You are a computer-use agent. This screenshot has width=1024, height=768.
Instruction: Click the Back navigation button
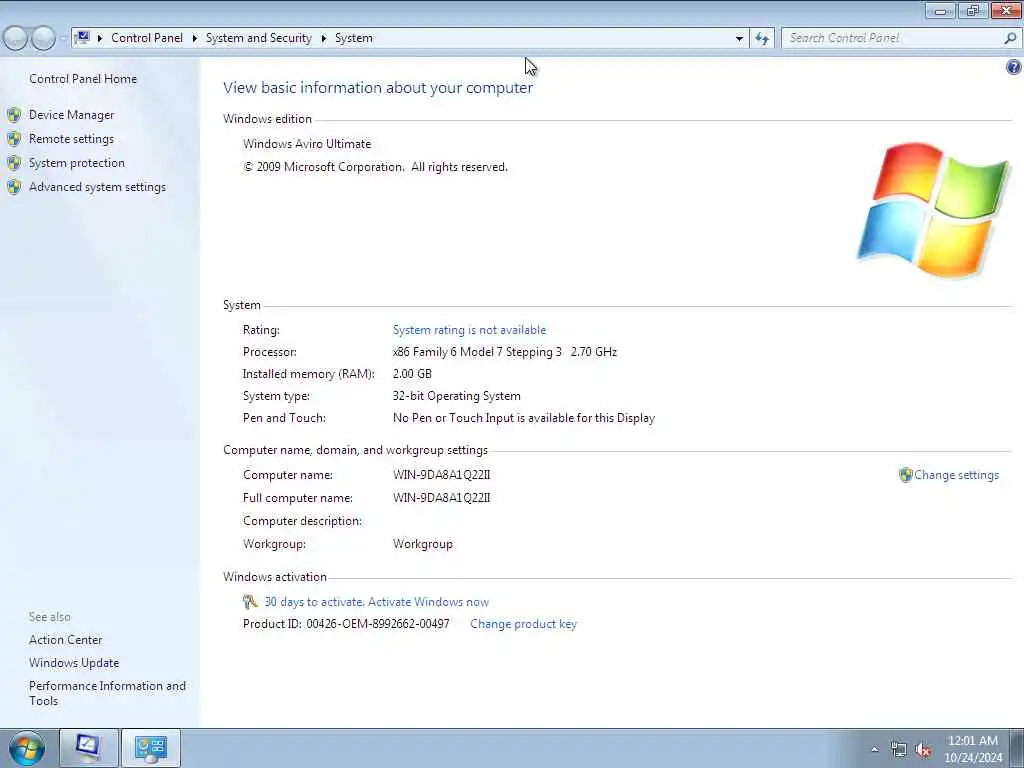(x=14, y=38)
